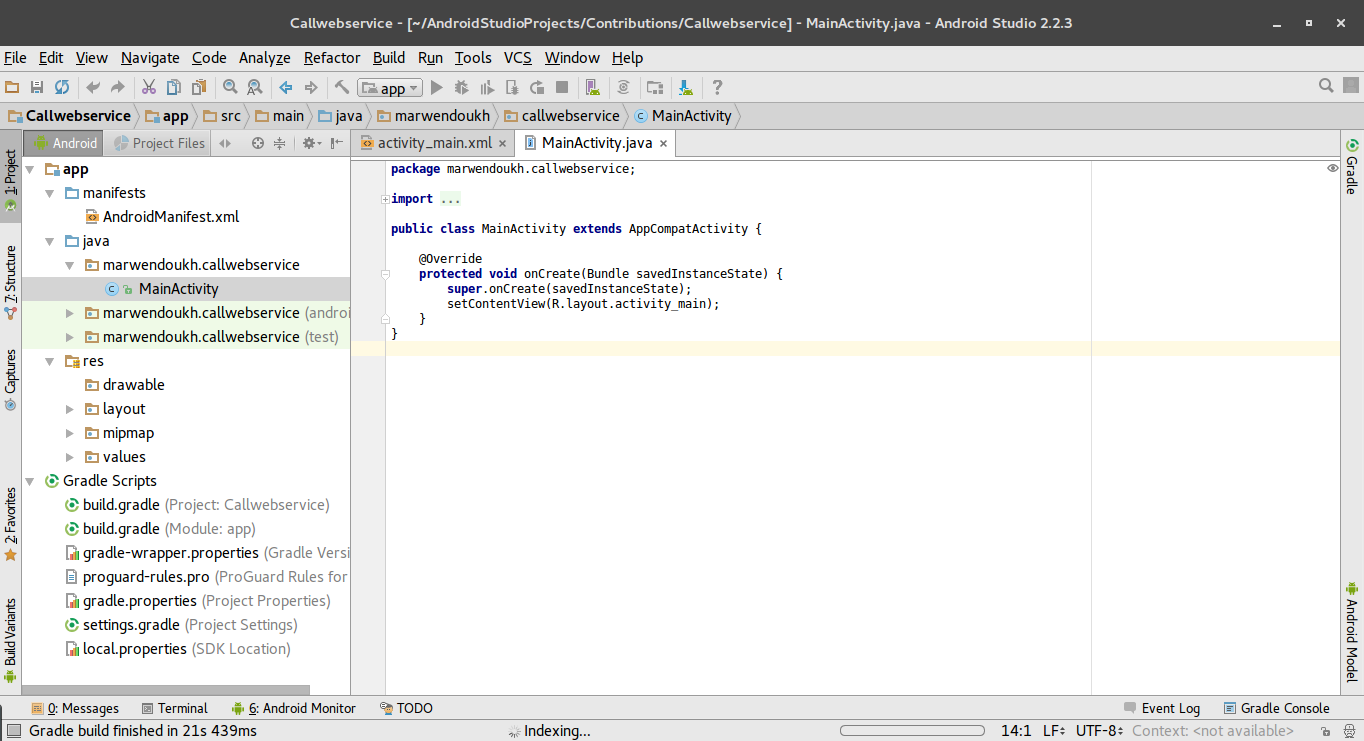Click the Find magnifier icon
1364x741 pixels.
[x=230, y=88]
